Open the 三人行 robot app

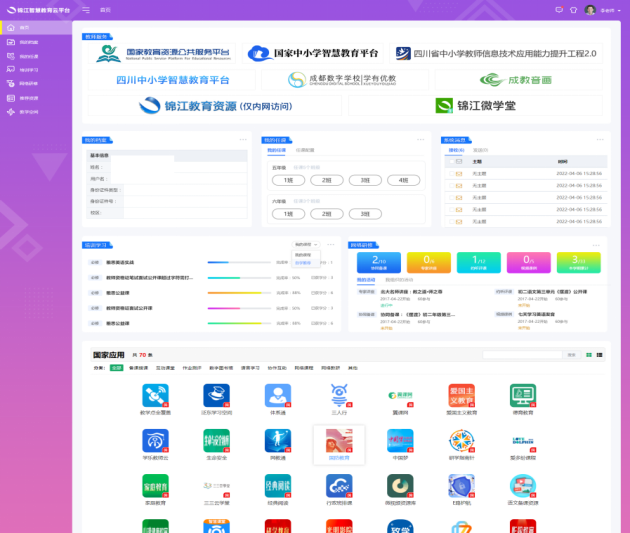click(339, 399)
